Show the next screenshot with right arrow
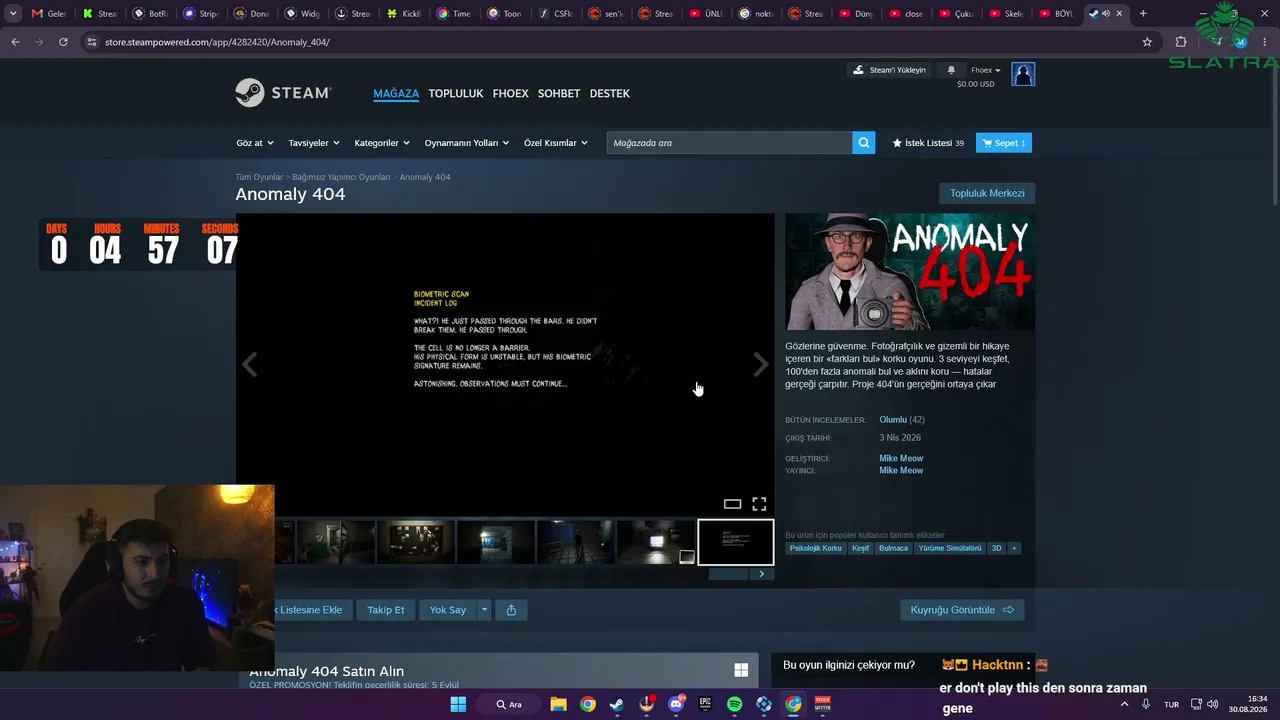The height and width of the screenshot is (720, 1280). (x=761, y=365)
